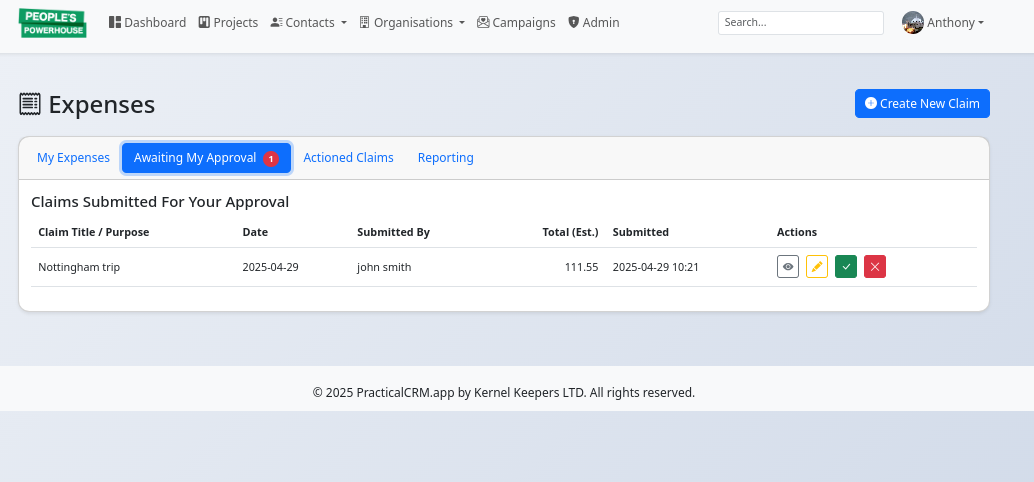Click the Contacts people icon
1034x482 pixels.
[x=276, y=22]
